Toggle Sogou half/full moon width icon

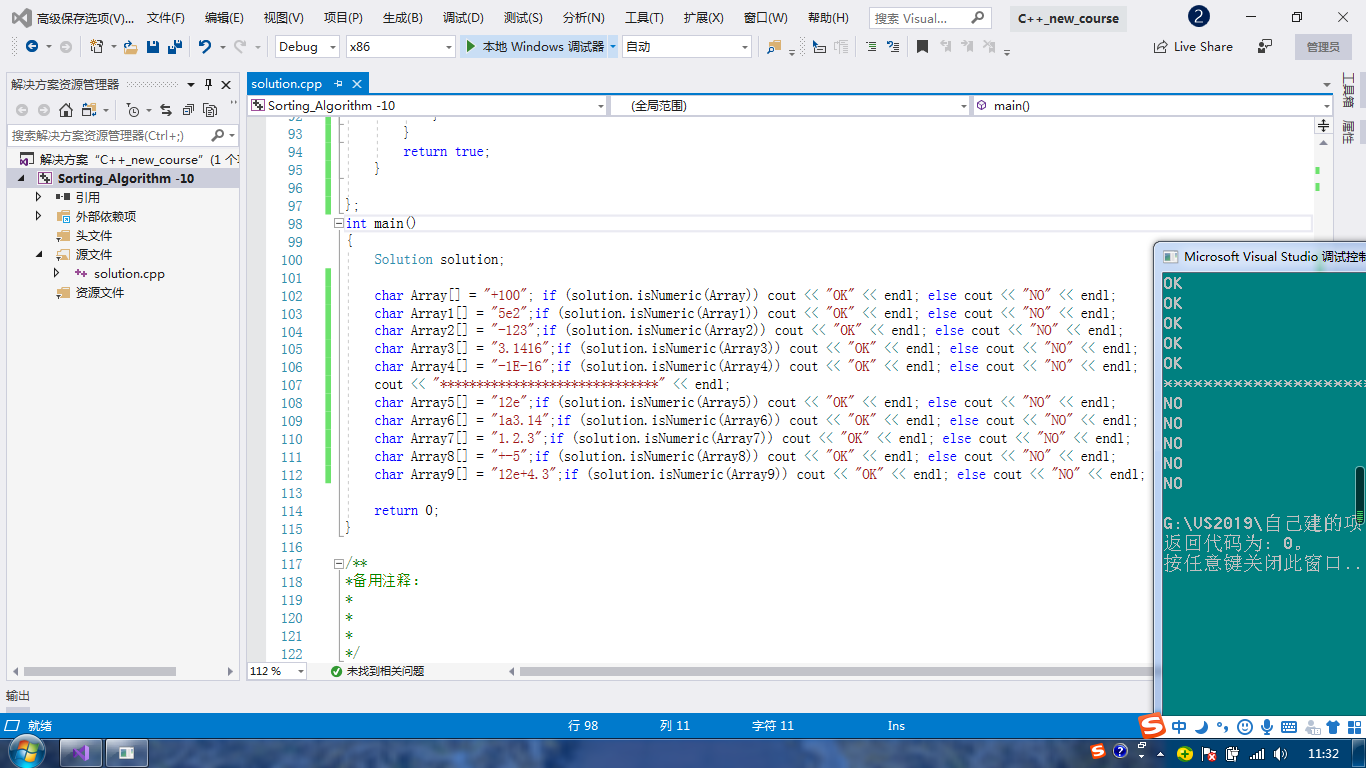tap(1201, 727)
